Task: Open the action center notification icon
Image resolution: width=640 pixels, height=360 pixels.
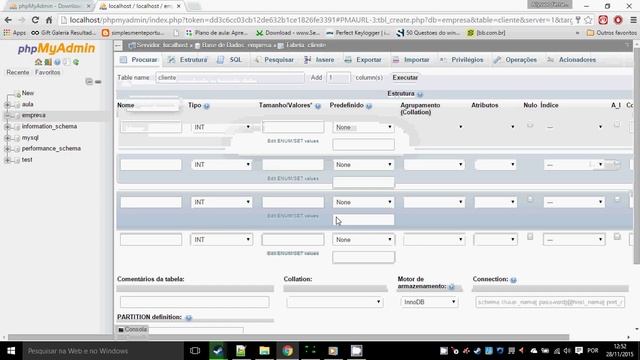Action: [x=578, y=351]
